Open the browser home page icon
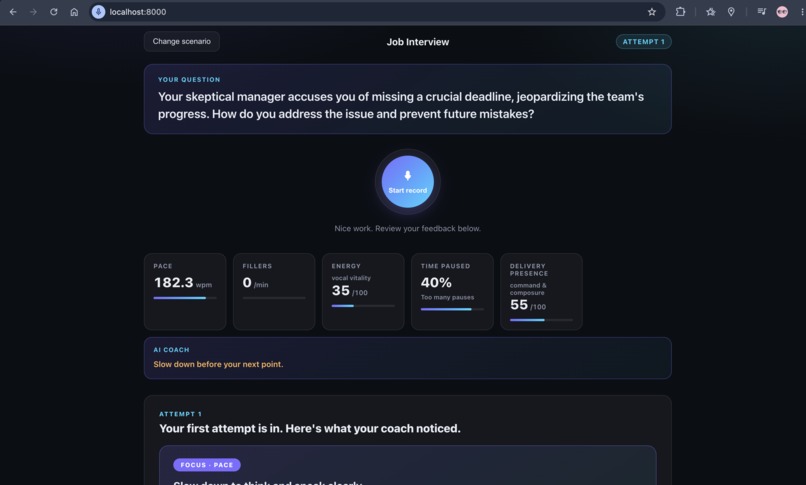The width and height of the screenshot is (806, 485). click(74, 12)
